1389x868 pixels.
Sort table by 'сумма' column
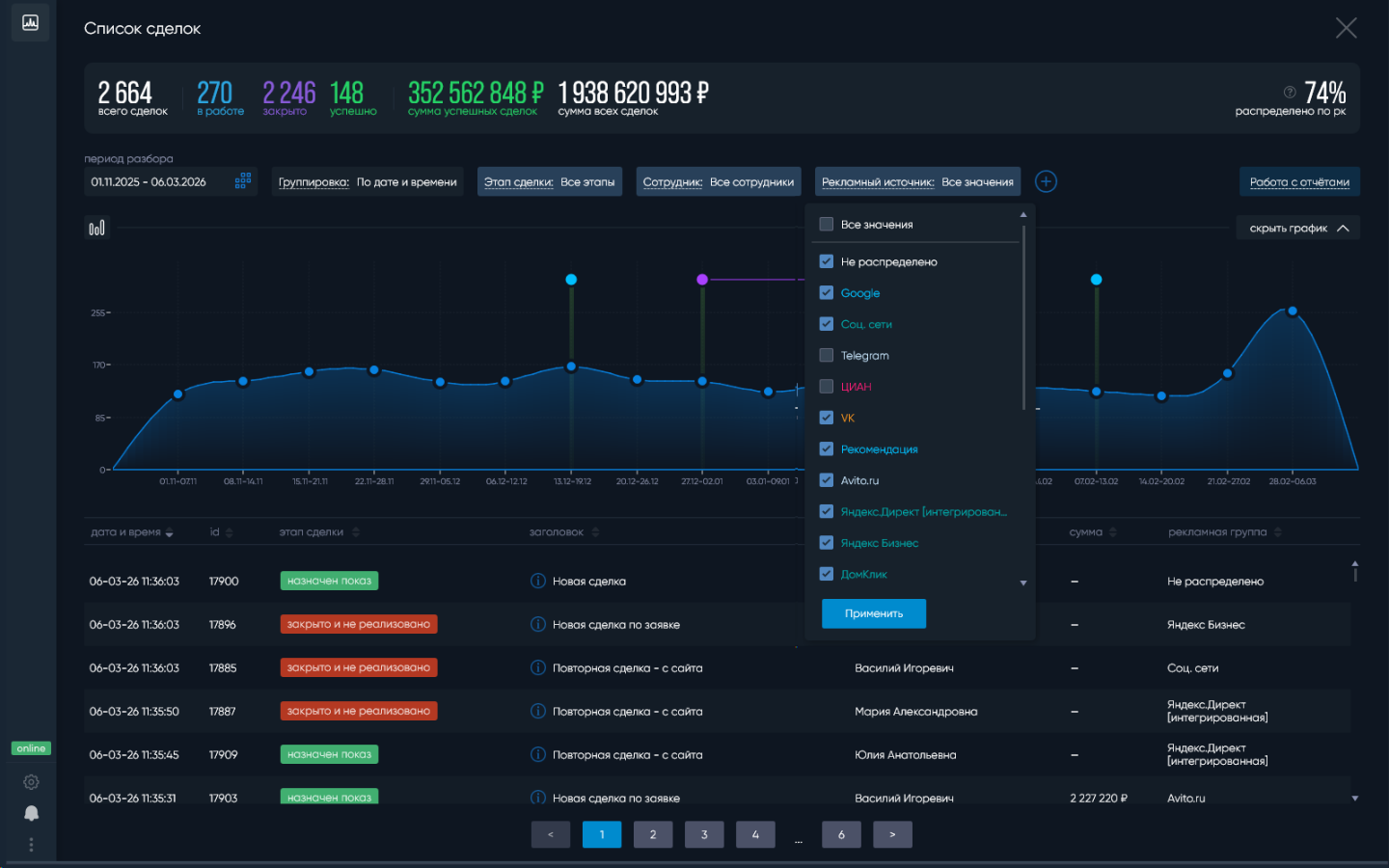pos(1092,532)
